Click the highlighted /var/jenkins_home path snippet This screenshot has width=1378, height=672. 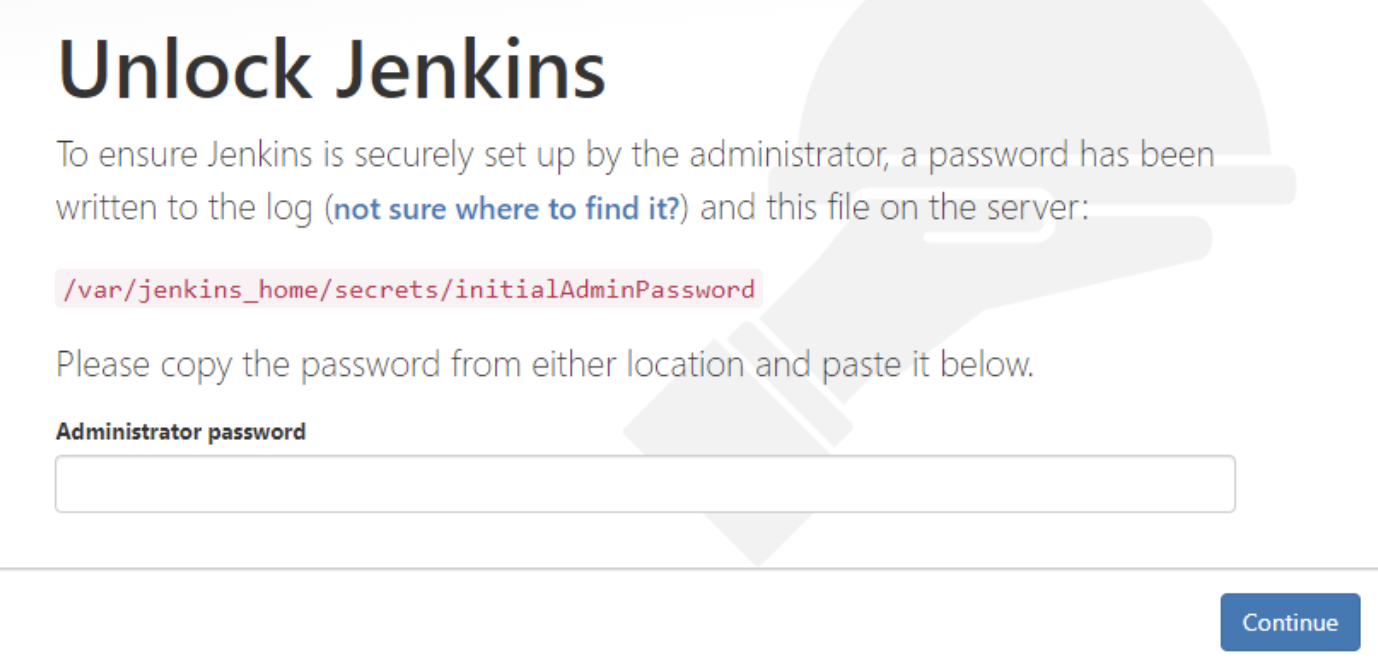[404, 289]
